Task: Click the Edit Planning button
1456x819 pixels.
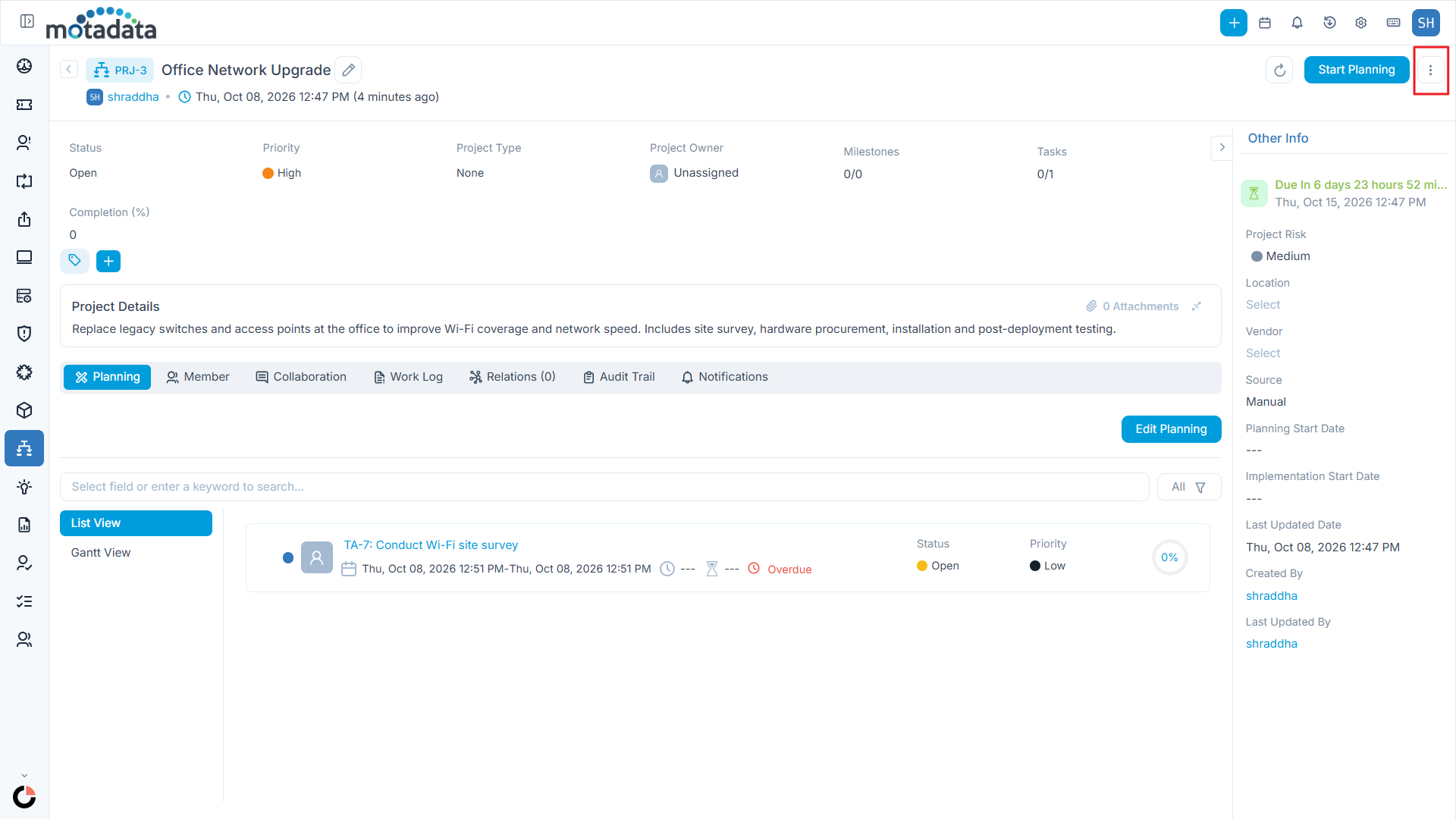Action: [x=1172, y=429]
